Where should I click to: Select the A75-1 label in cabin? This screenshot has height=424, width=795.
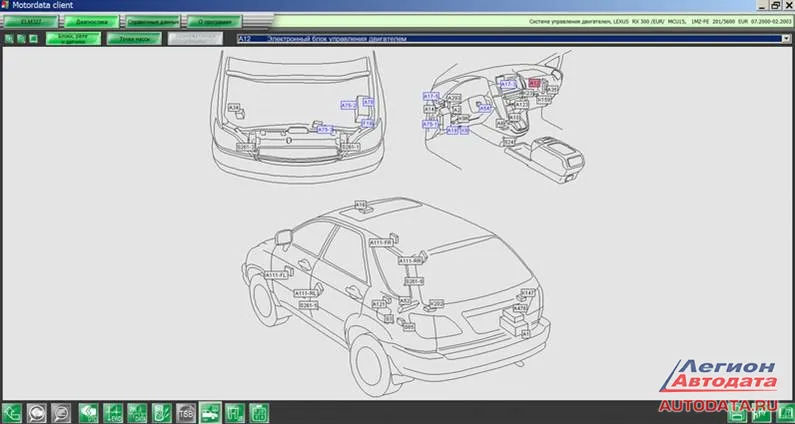[430, 124]
